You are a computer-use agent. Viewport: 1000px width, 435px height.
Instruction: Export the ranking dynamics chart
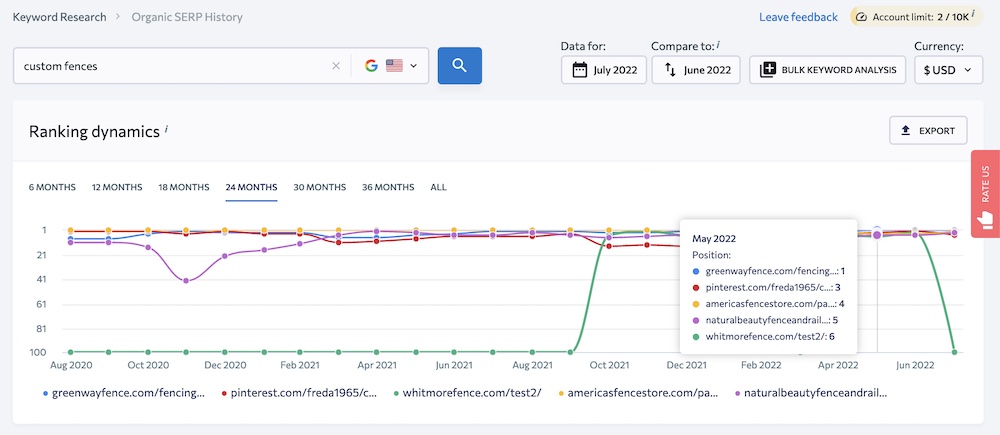[928, 130]
